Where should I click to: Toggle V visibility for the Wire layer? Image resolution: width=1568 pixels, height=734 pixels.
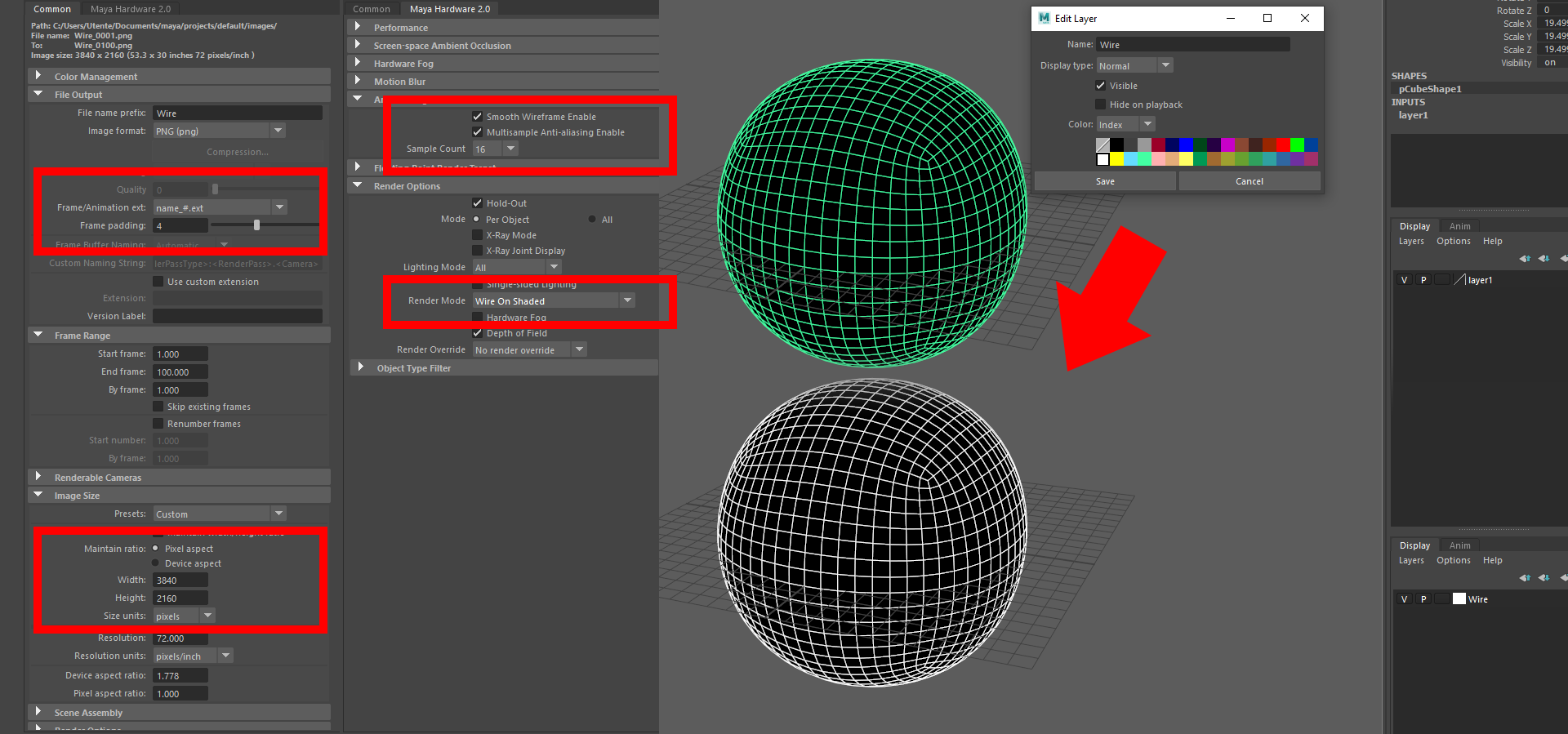click(x=1405, y=599)
